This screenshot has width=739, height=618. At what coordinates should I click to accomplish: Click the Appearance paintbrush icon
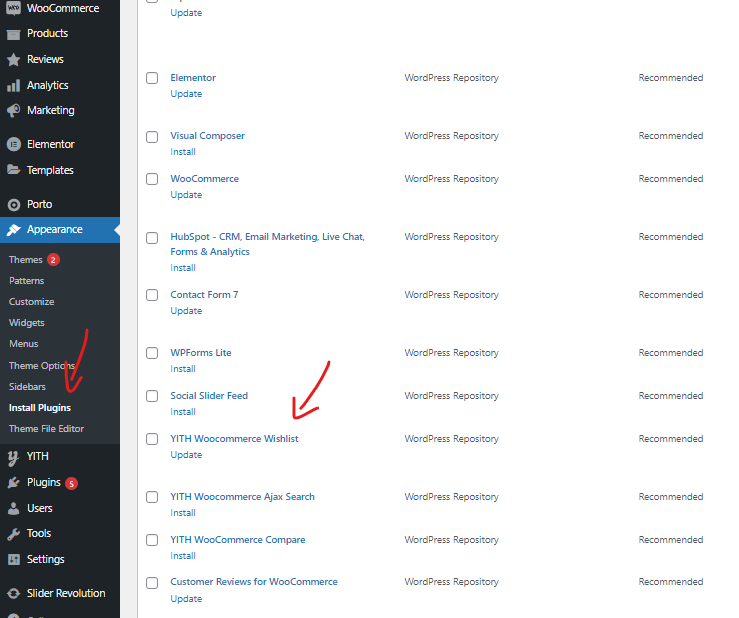coord(14,230)
